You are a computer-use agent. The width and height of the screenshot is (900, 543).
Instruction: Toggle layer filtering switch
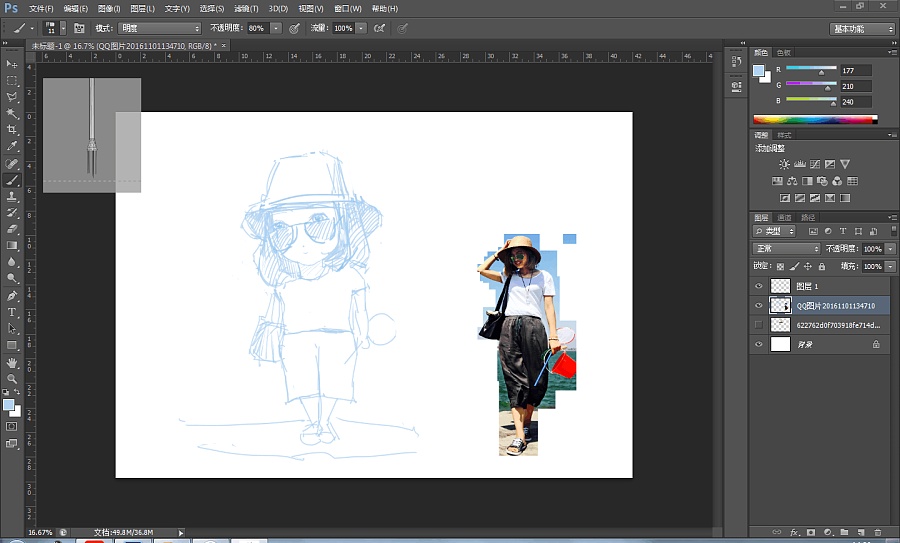click(893, 231)
